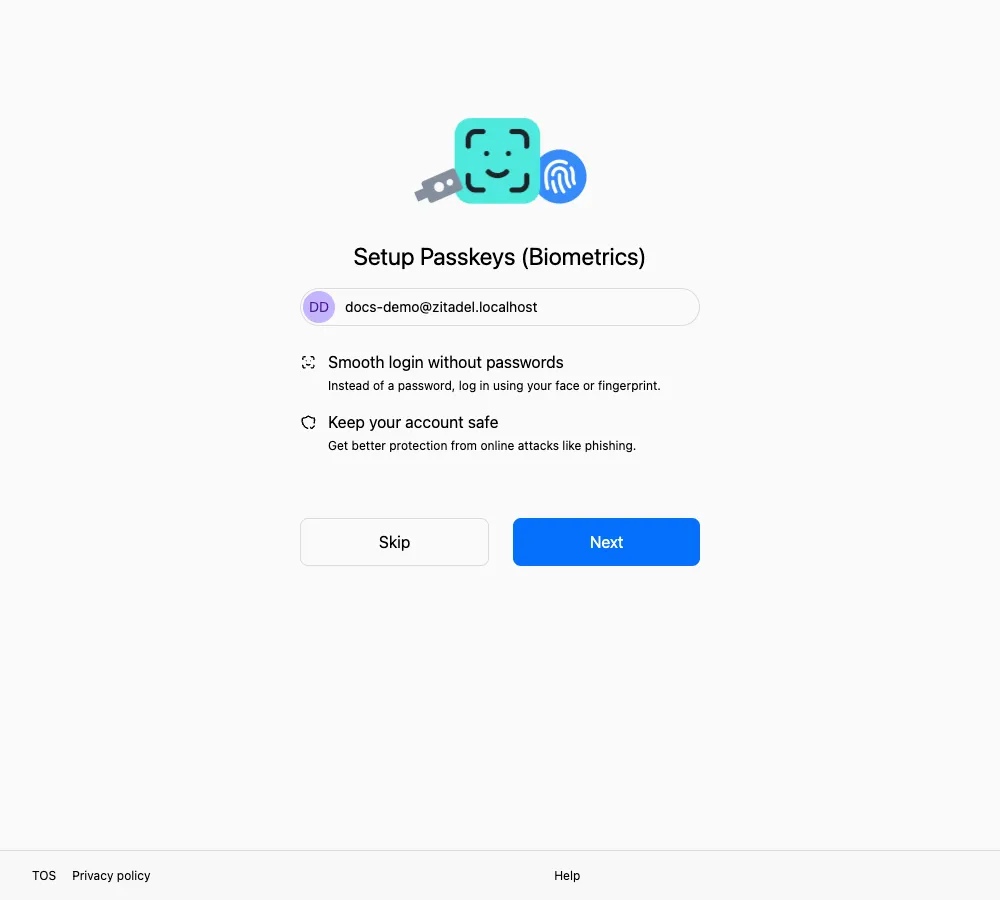
Task: Open the TOS link
Action: coord(44,875)
